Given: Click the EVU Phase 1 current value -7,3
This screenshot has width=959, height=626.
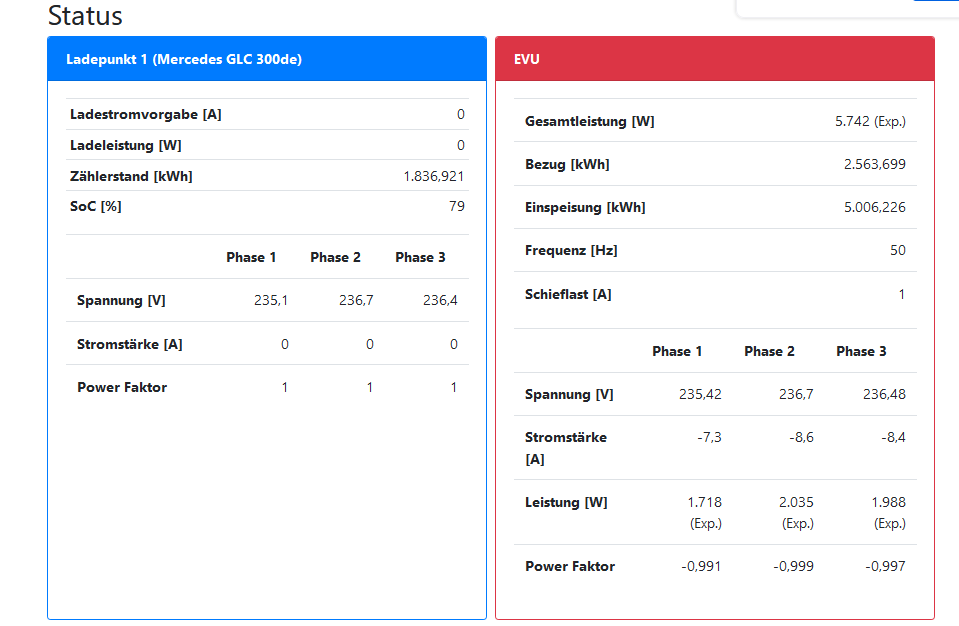Looking at the screenshot, I should (x=709, y=437).
